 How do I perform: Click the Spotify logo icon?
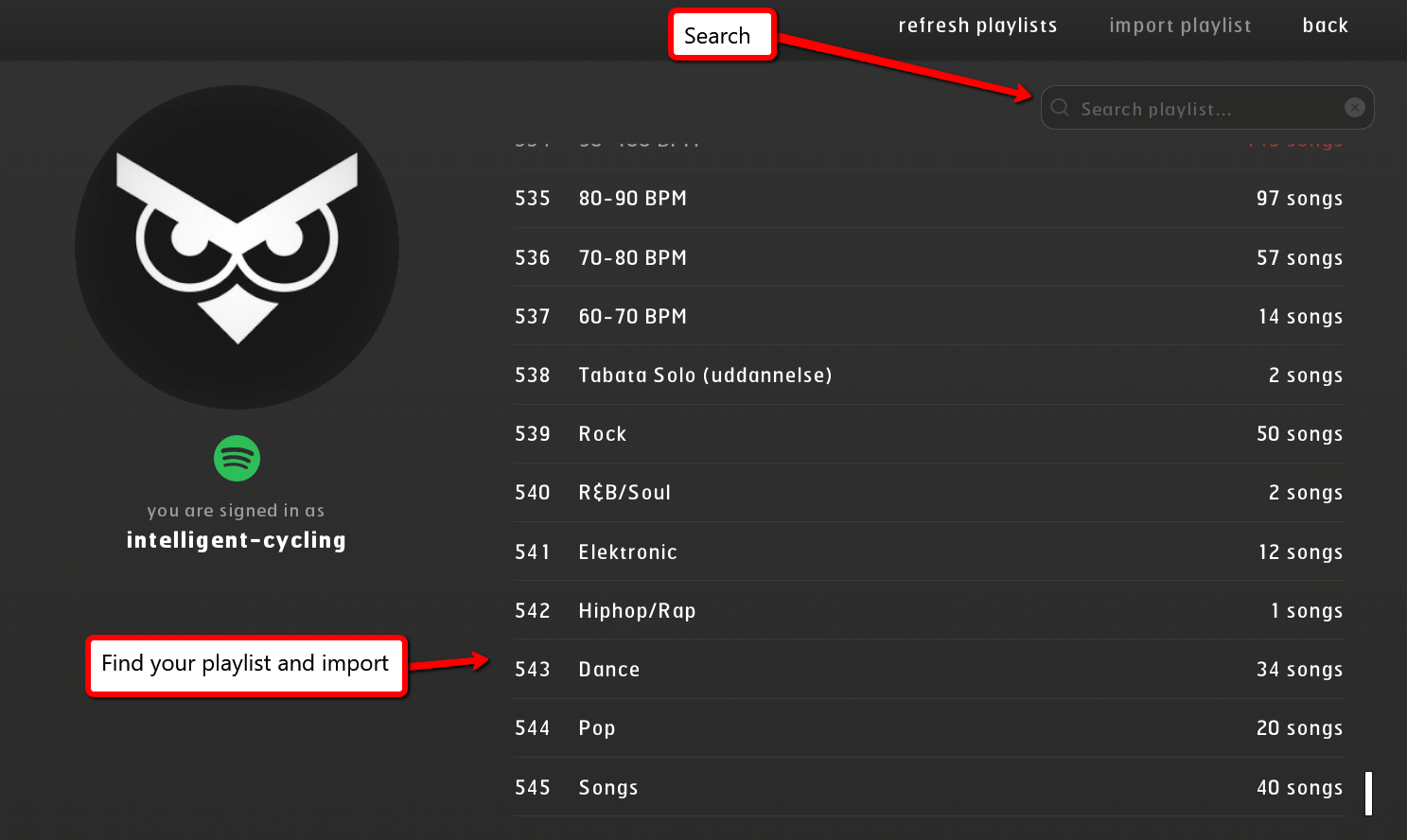[x=237, y=459]
